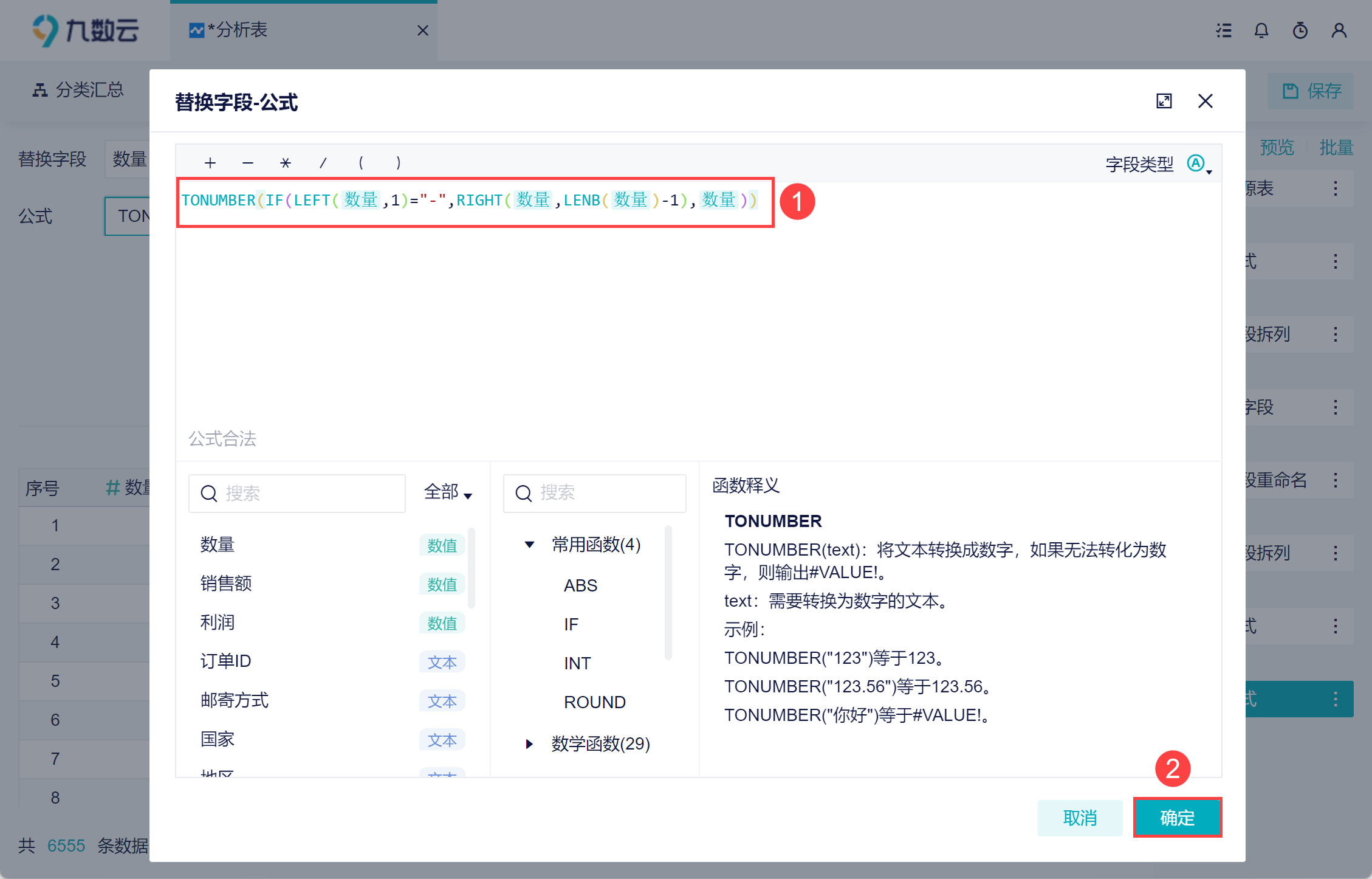Insert the plus operator into formula
The width and height of the screenshot is (1372, 879).
210,163
